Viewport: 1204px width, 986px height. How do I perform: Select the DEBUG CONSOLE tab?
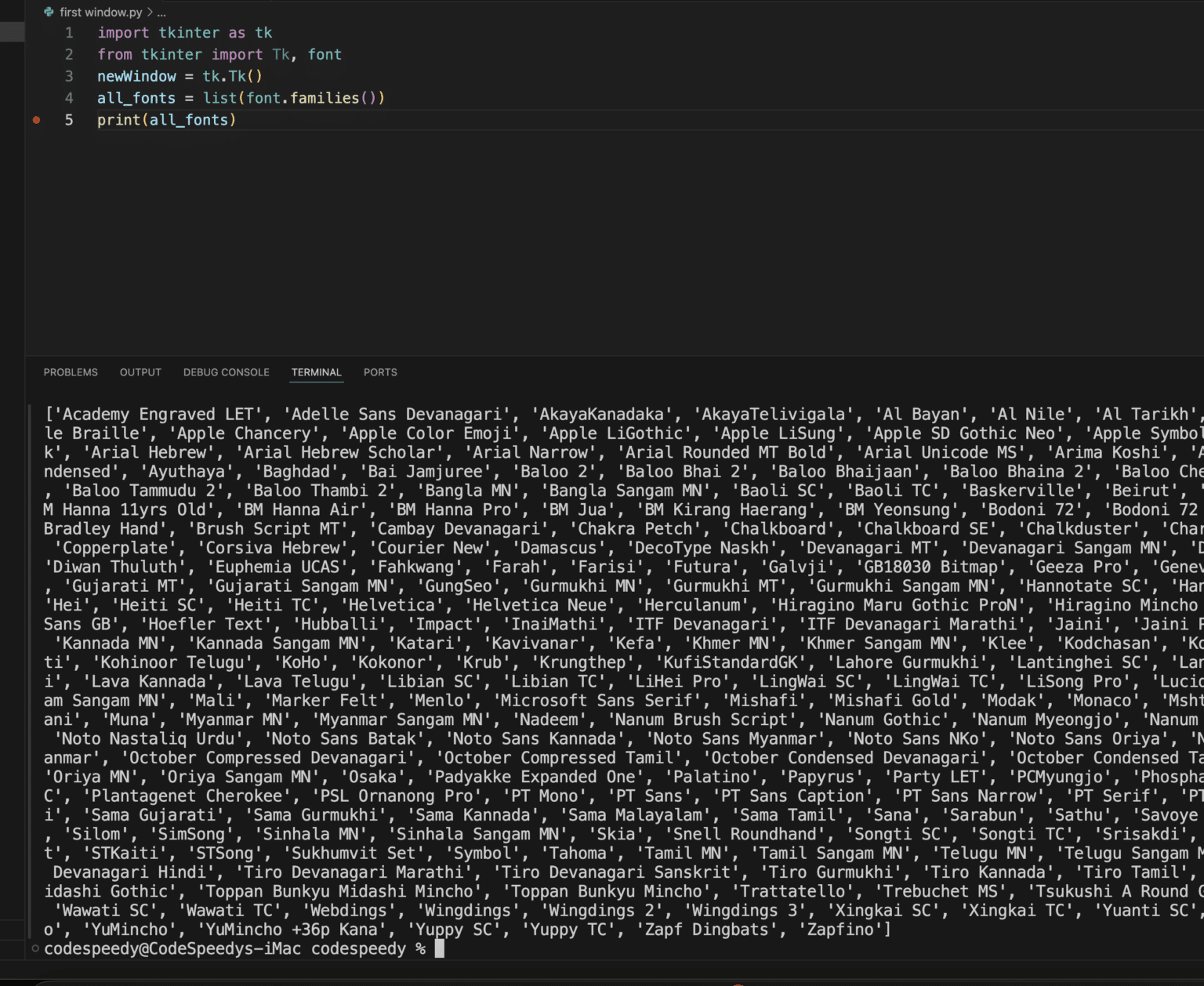[226, 372]
